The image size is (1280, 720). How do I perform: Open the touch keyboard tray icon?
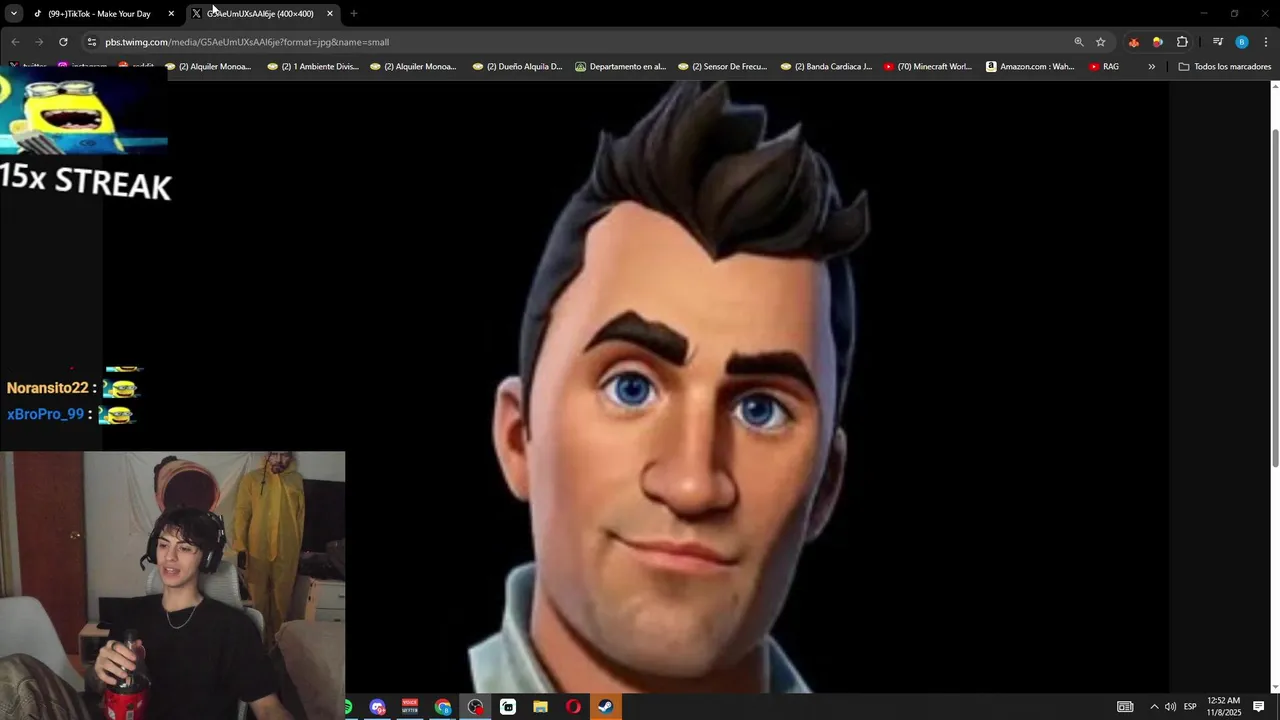click(x=1125, y=707)
